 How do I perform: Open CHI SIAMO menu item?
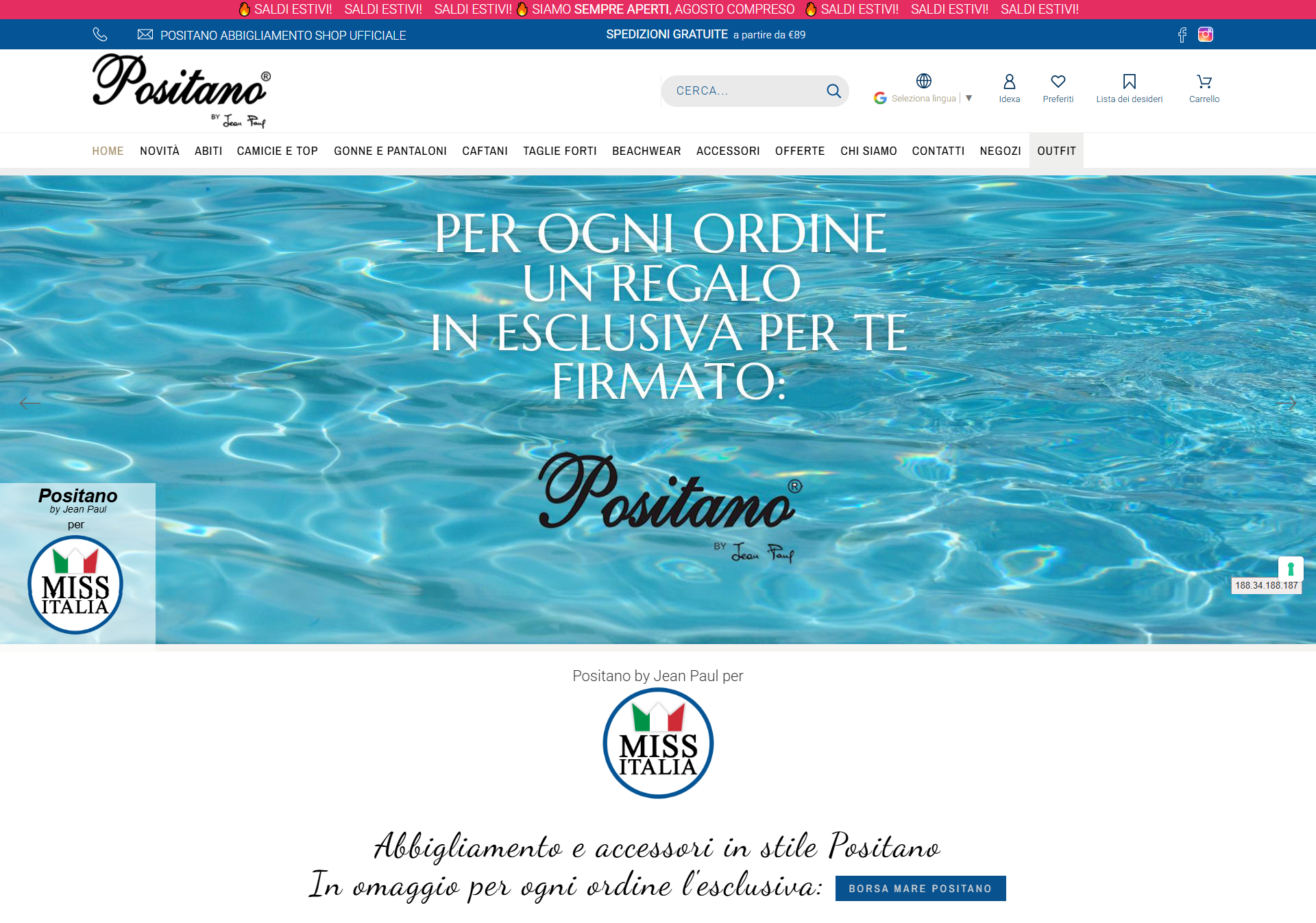868,151
